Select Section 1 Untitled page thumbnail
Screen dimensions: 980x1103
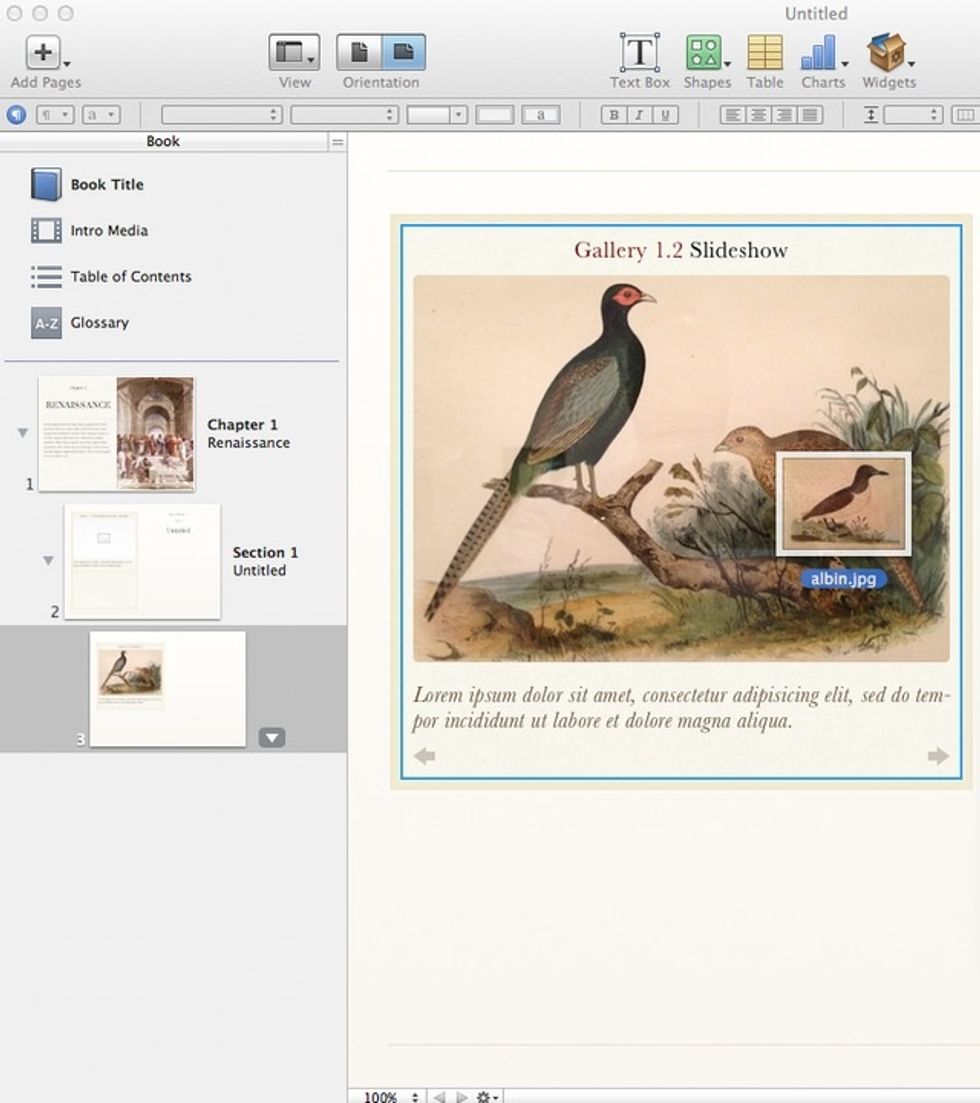tap(142, 561)
